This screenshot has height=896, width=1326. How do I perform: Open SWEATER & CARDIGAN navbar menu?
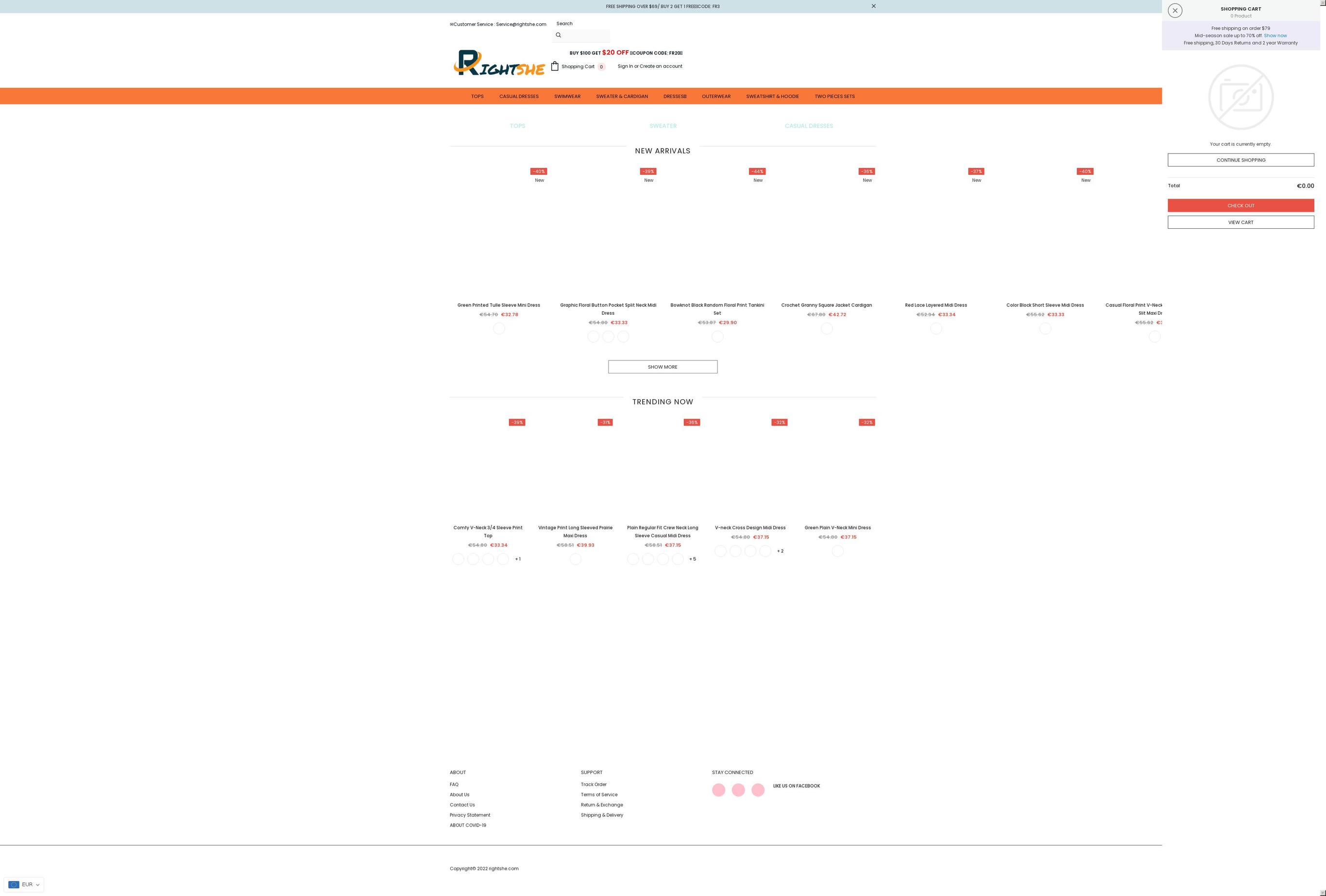click(622, 96)
